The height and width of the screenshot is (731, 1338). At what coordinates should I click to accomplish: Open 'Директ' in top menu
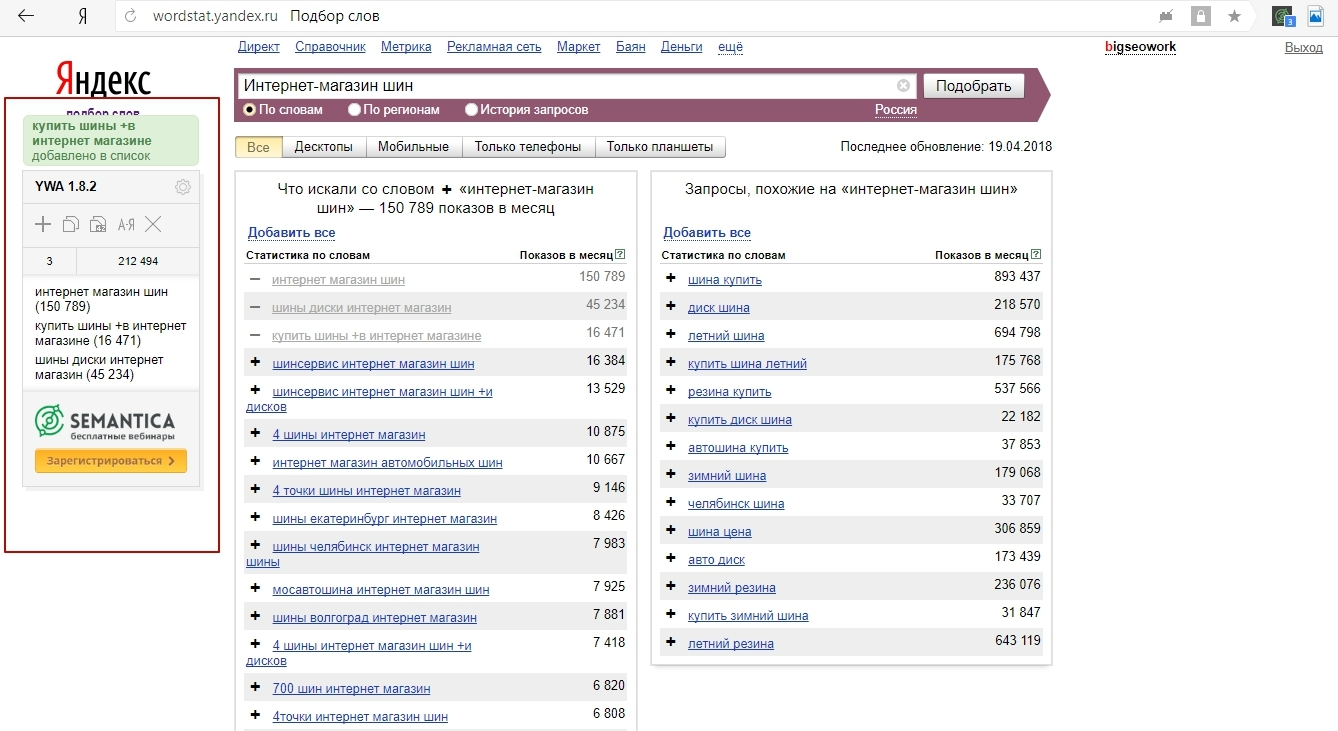click(x=259, y=47)
